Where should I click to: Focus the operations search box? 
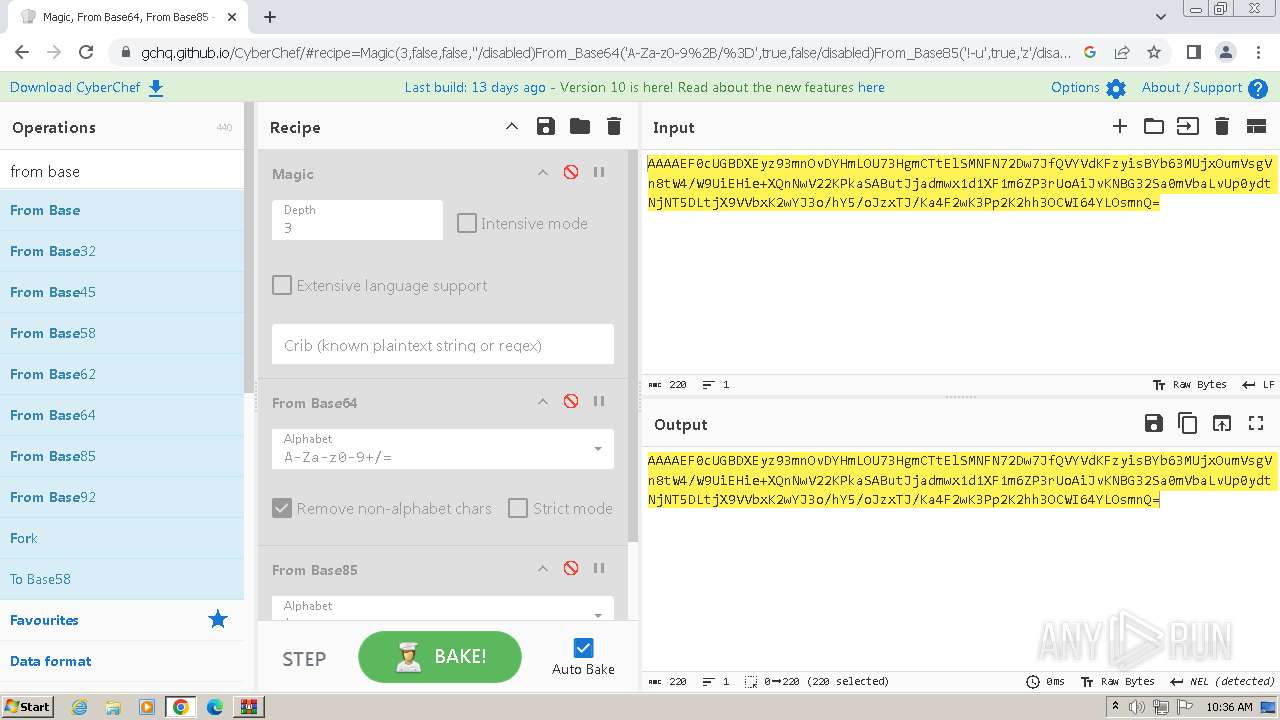pos(122,171)
